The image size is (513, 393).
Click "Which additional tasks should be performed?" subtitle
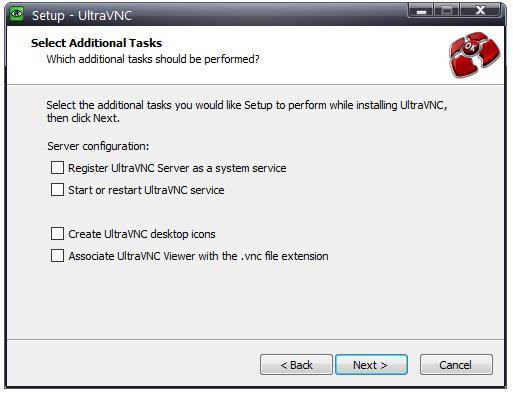click(153, 59)
